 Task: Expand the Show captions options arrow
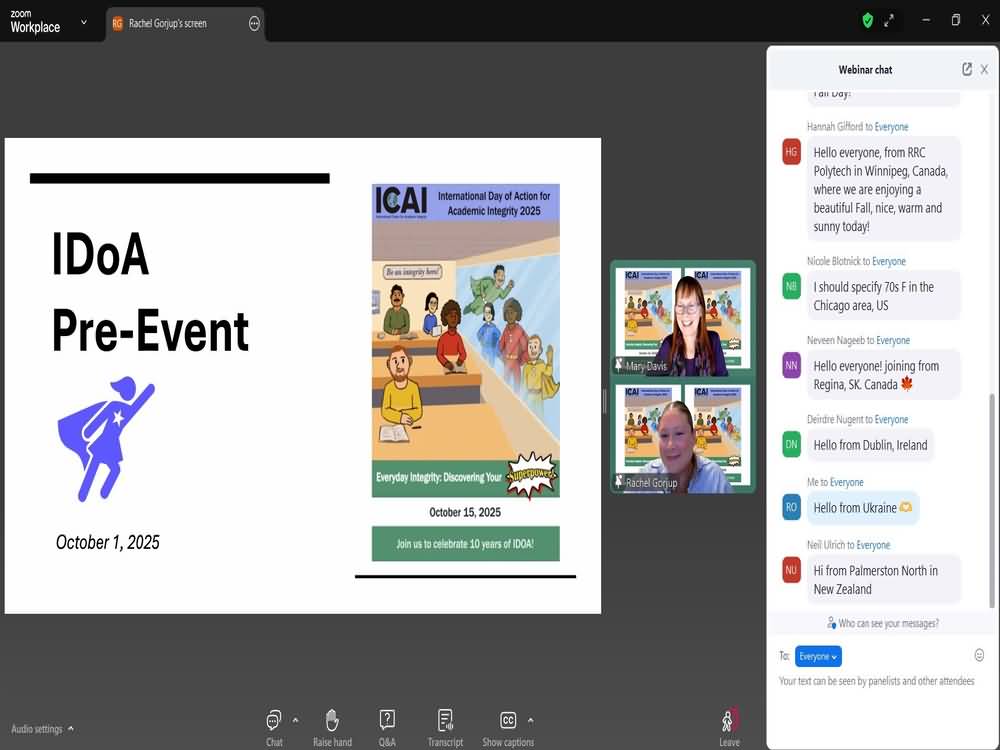click(x=530, y=719)
